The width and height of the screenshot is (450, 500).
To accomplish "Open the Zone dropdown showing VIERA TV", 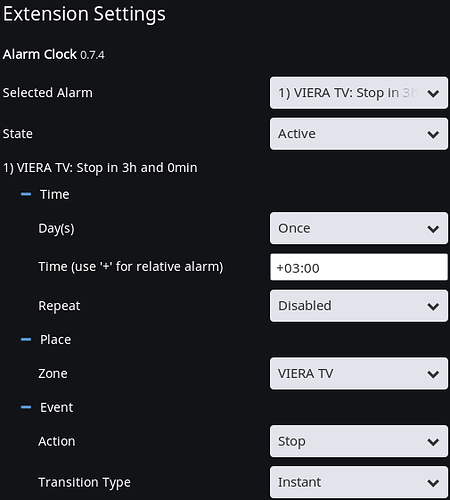I will pos(359,374).
